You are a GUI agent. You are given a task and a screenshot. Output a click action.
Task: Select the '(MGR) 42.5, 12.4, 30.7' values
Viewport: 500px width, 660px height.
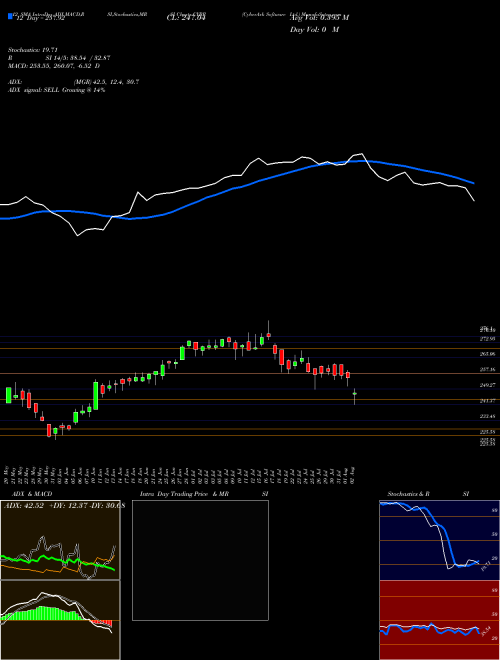(106, 82)
